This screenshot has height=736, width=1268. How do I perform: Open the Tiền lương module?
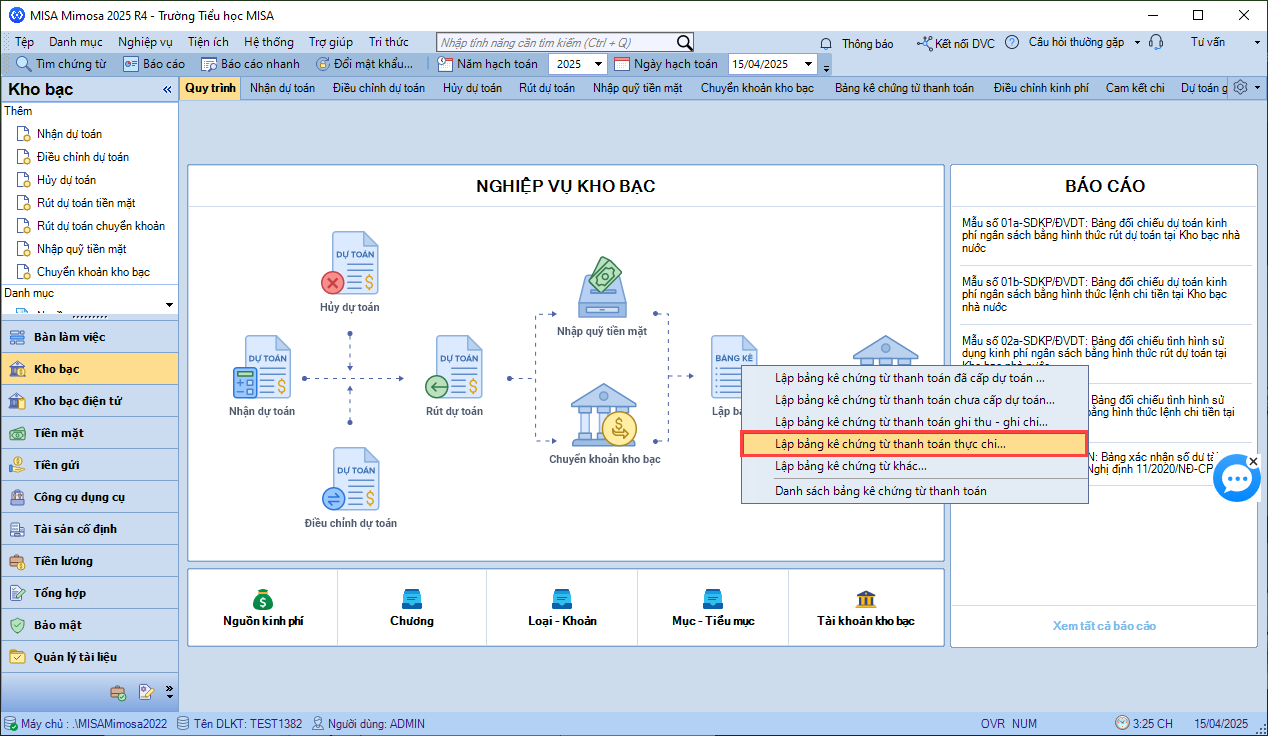pyautogui.click(x=89, y=561)
